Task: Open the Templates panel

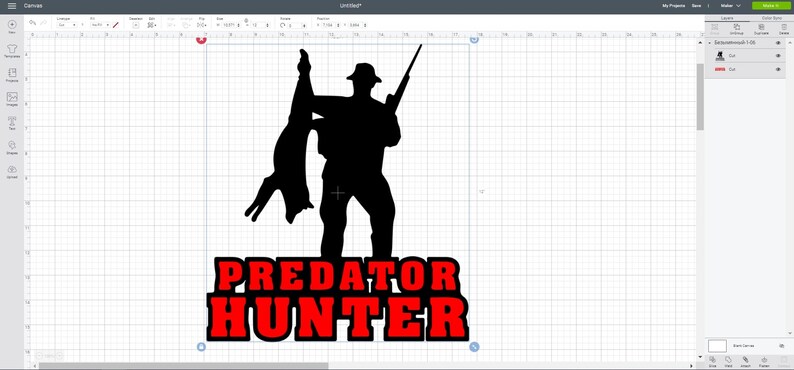Action: (12, 51)
